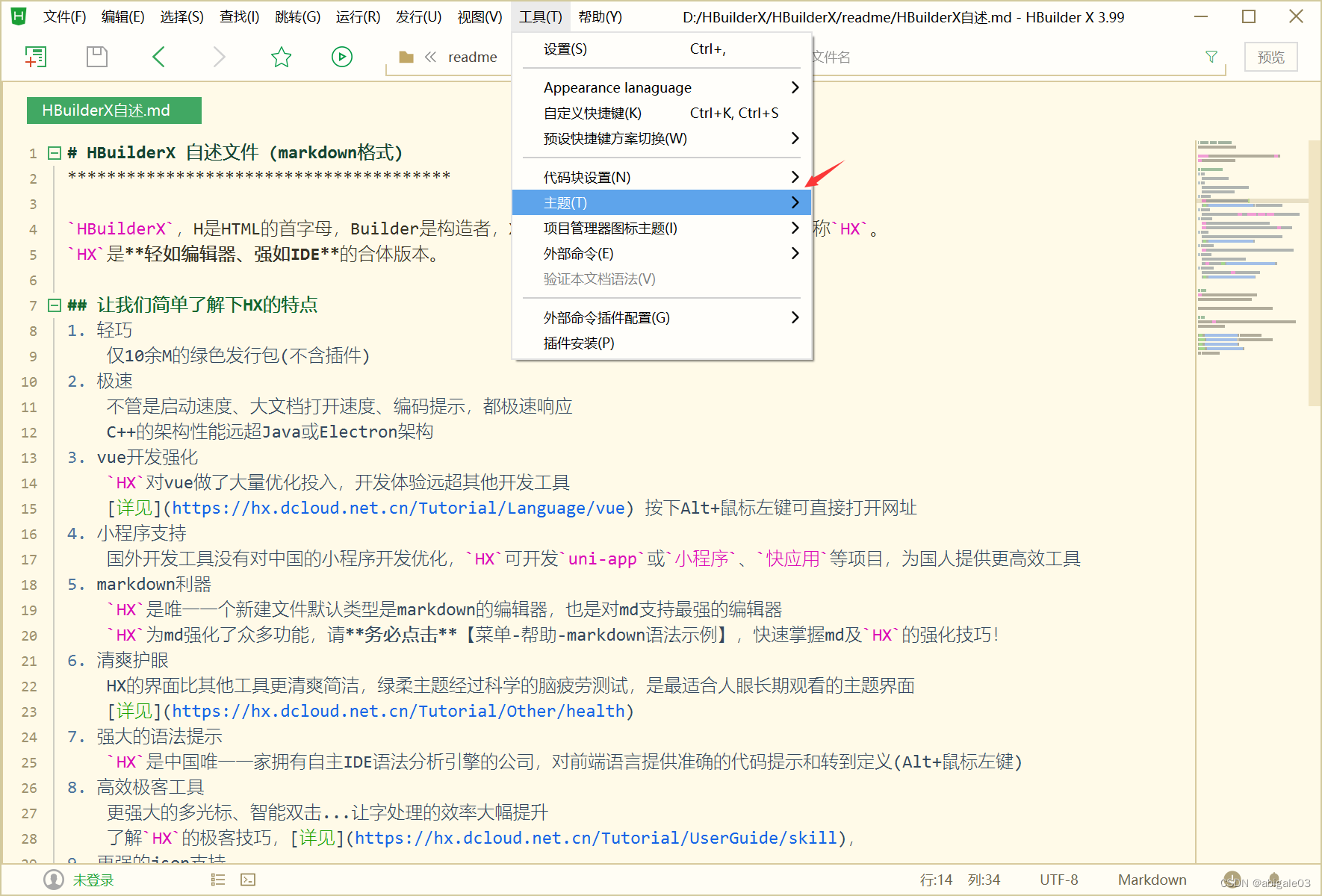Click list item '6. 清爽护眼'

coord(118,661)
